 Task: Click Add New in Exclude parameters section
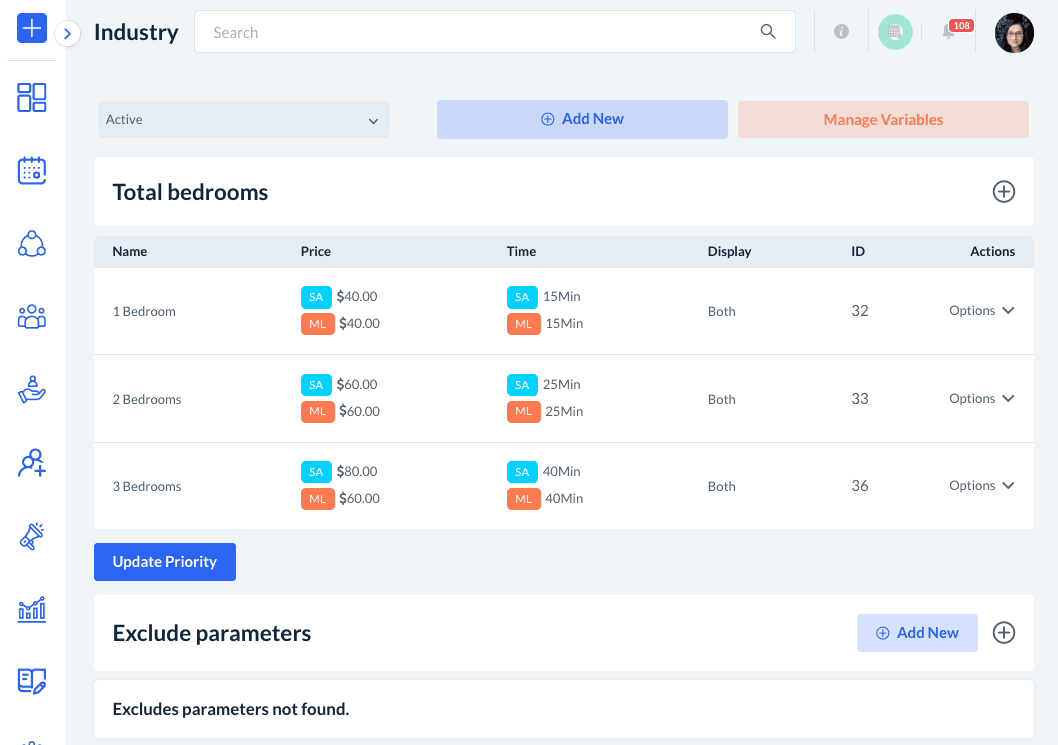click(x=917, y=633)
